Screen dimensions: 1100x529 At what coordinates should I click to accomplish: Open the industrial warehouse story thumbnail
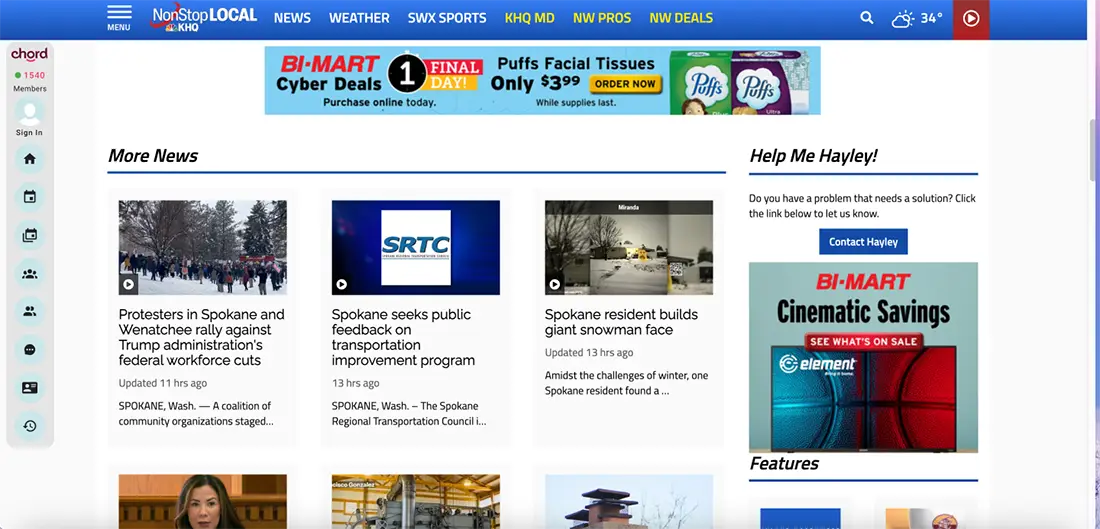click(416, 502)
